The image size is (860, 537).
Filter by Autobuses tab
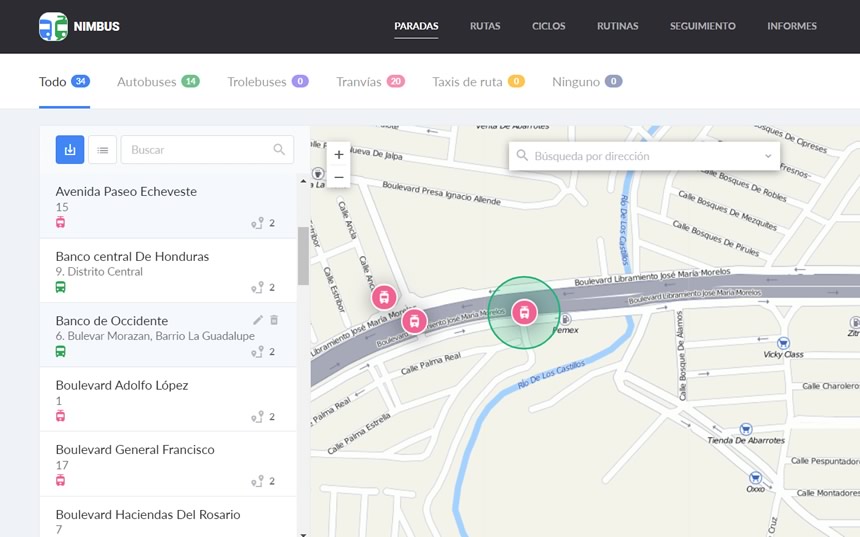157,82
